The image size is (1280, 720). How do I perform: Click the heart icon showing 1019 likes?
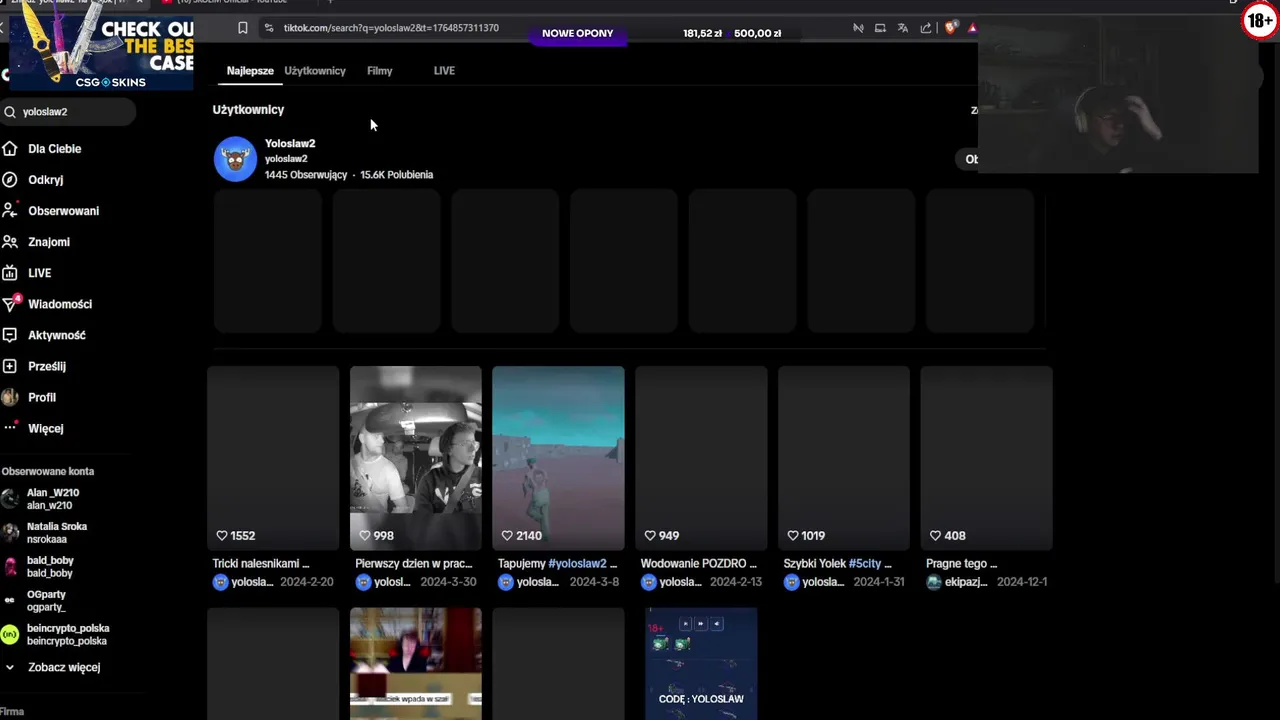(x=793, y=536)
